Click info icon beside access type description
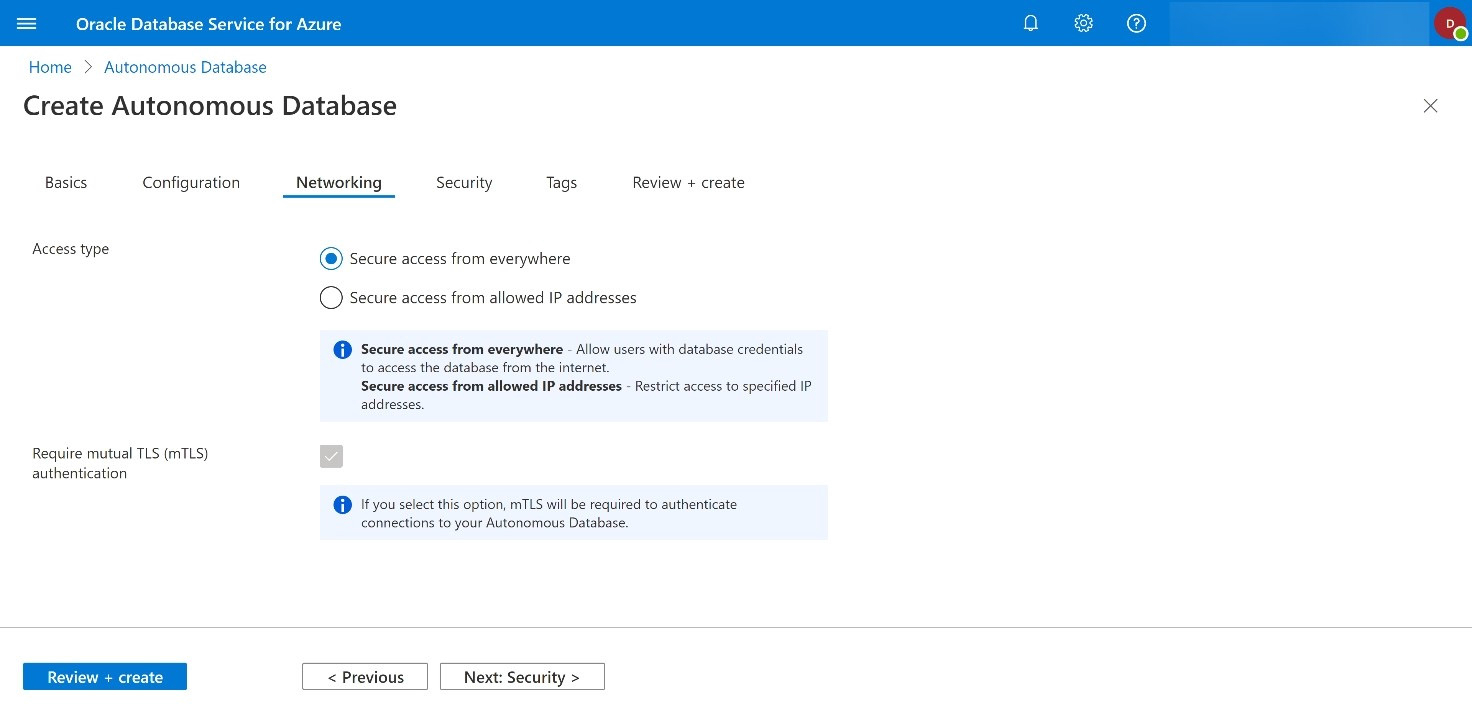 (x=342, y=350)
